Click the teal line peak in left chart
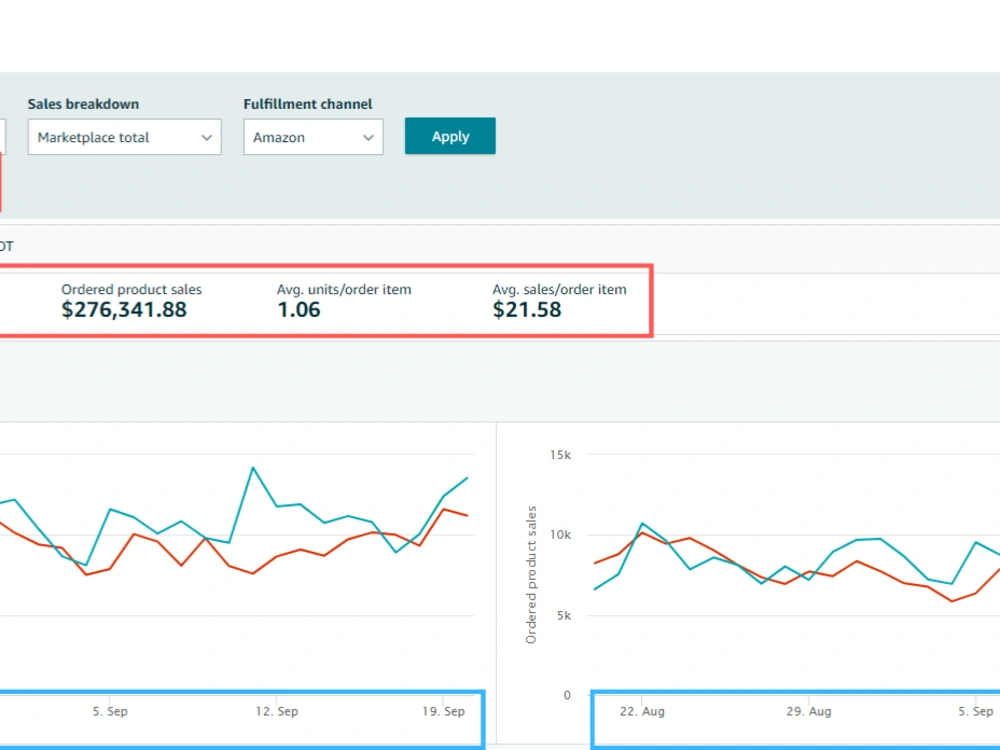 pyautogui.click(x=253, y=467)
